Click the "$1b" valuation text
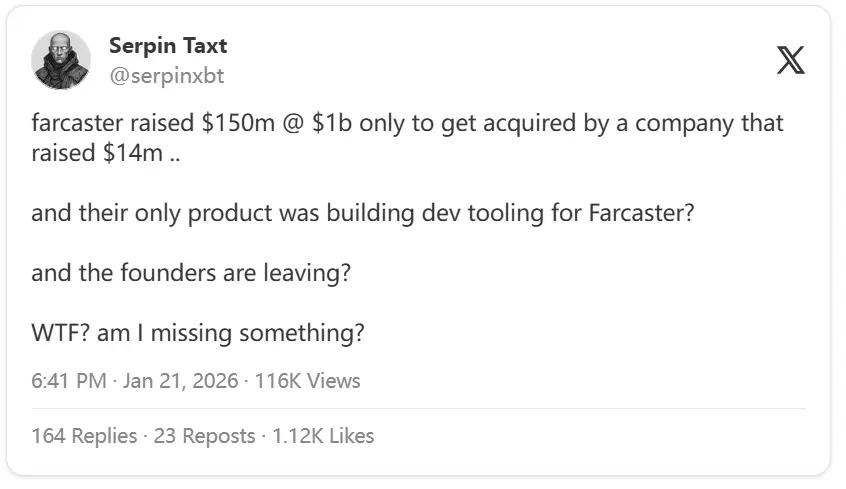Image resolution: width=846 pixels, height=489 pixels. coord(333,124)
